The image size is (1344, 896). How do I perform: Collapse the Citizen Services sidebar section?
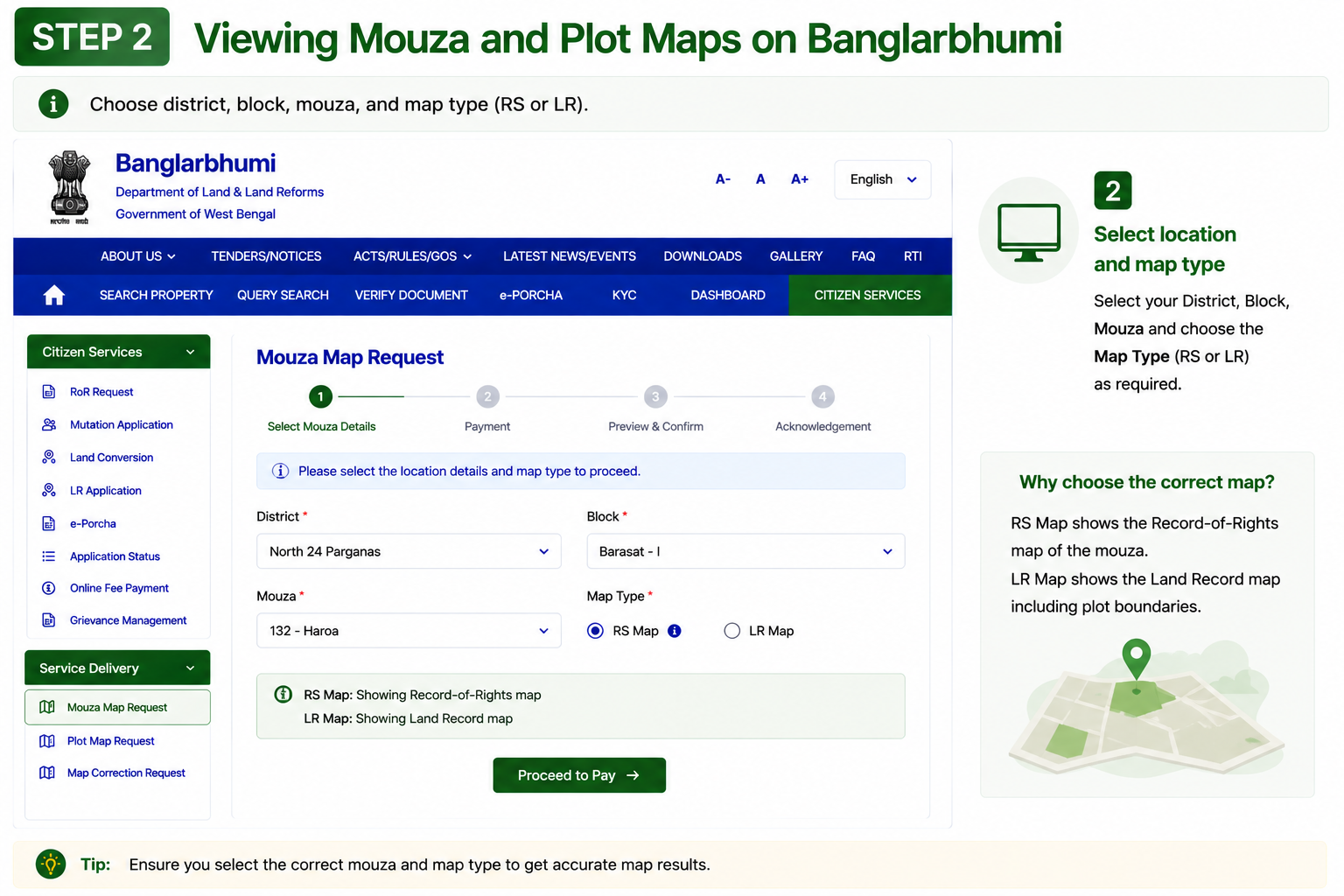118,352
